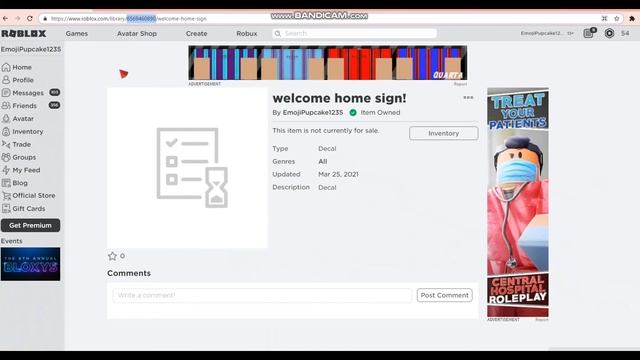The image size is (640, 360).
Task: Open the Games tab in the top nav
Action: tap(77, 33)
